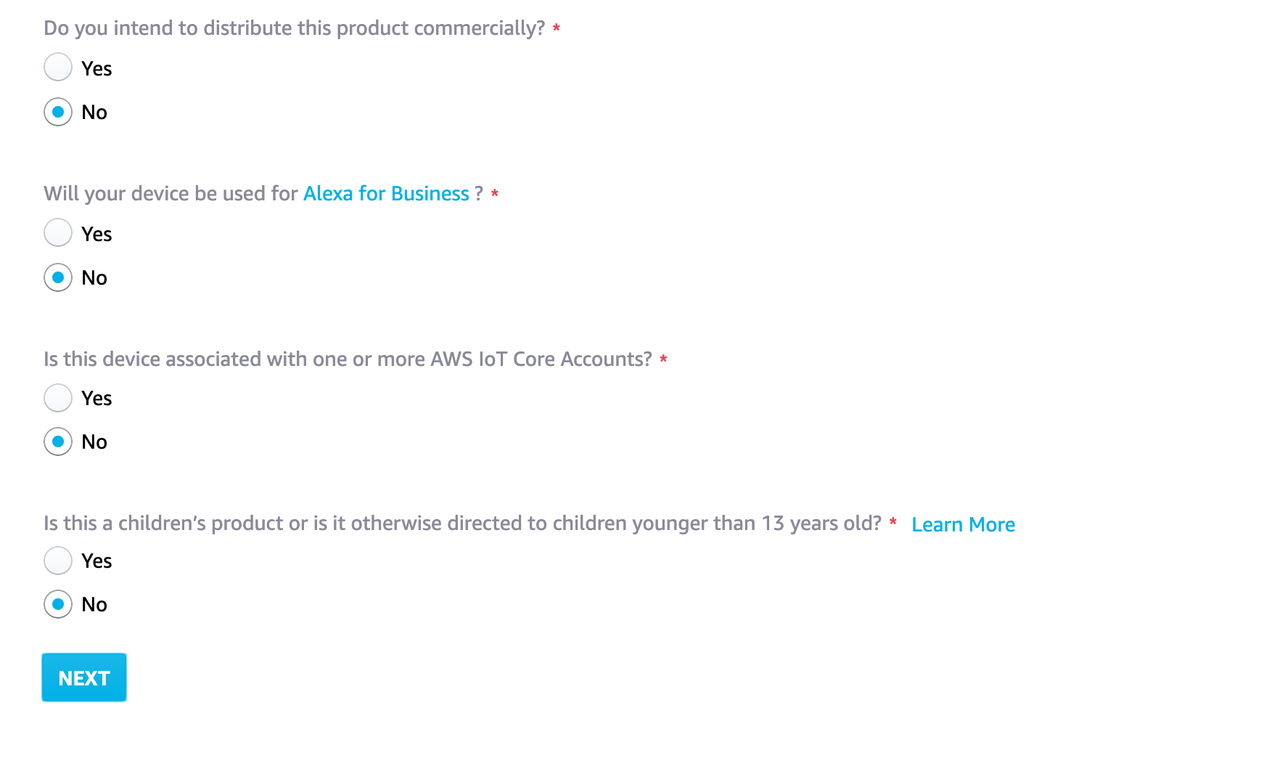Click the "No" label text under AWS IoT question

click(94, 442)
